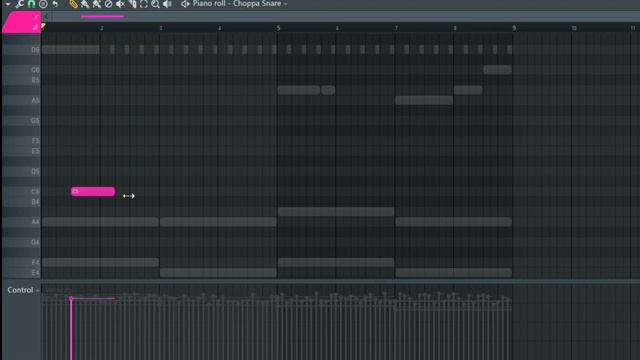Click the C5 piano key

(21, 191)
